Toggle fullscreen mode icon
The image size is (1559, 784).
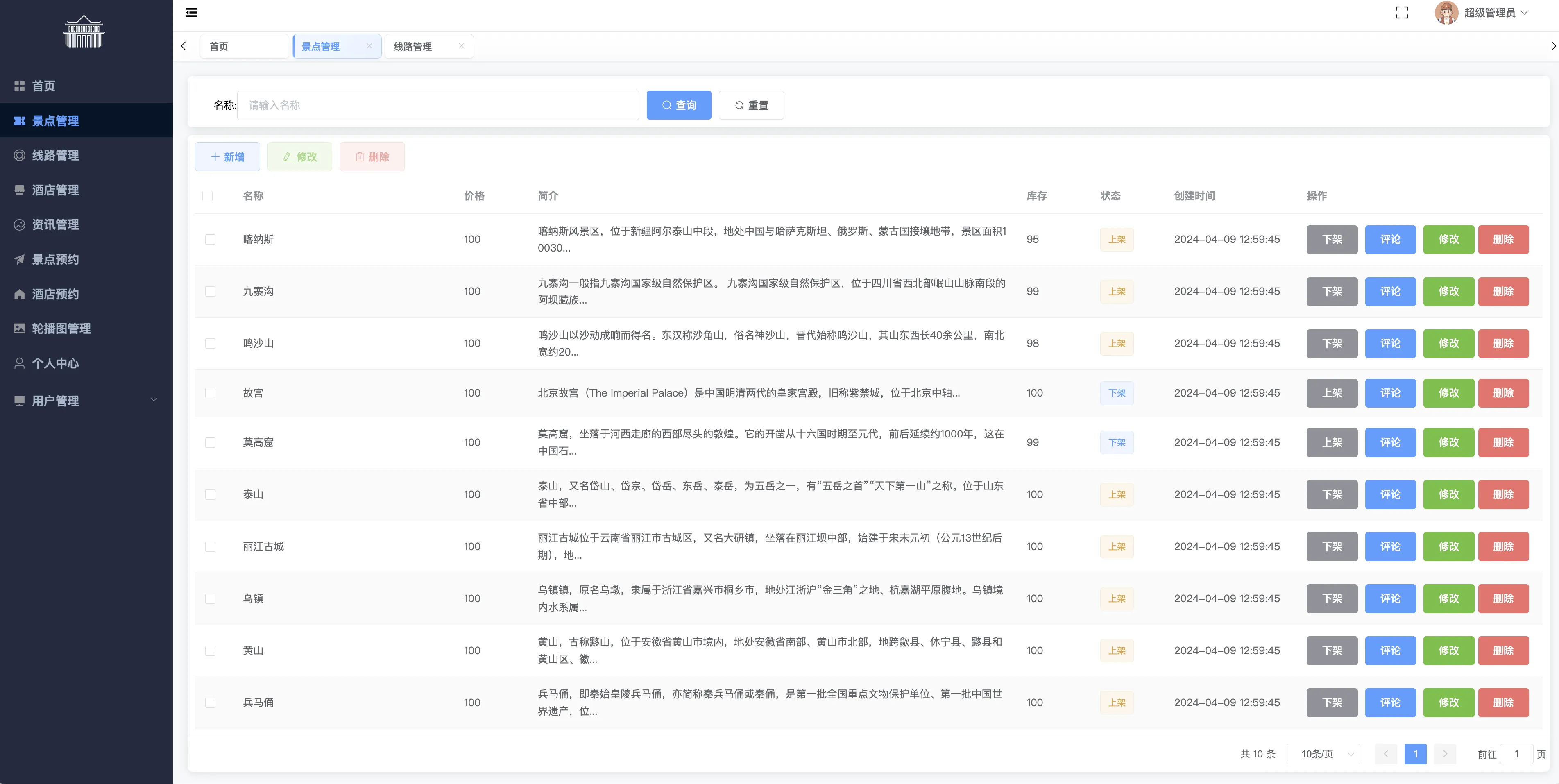coord(1401,13)
